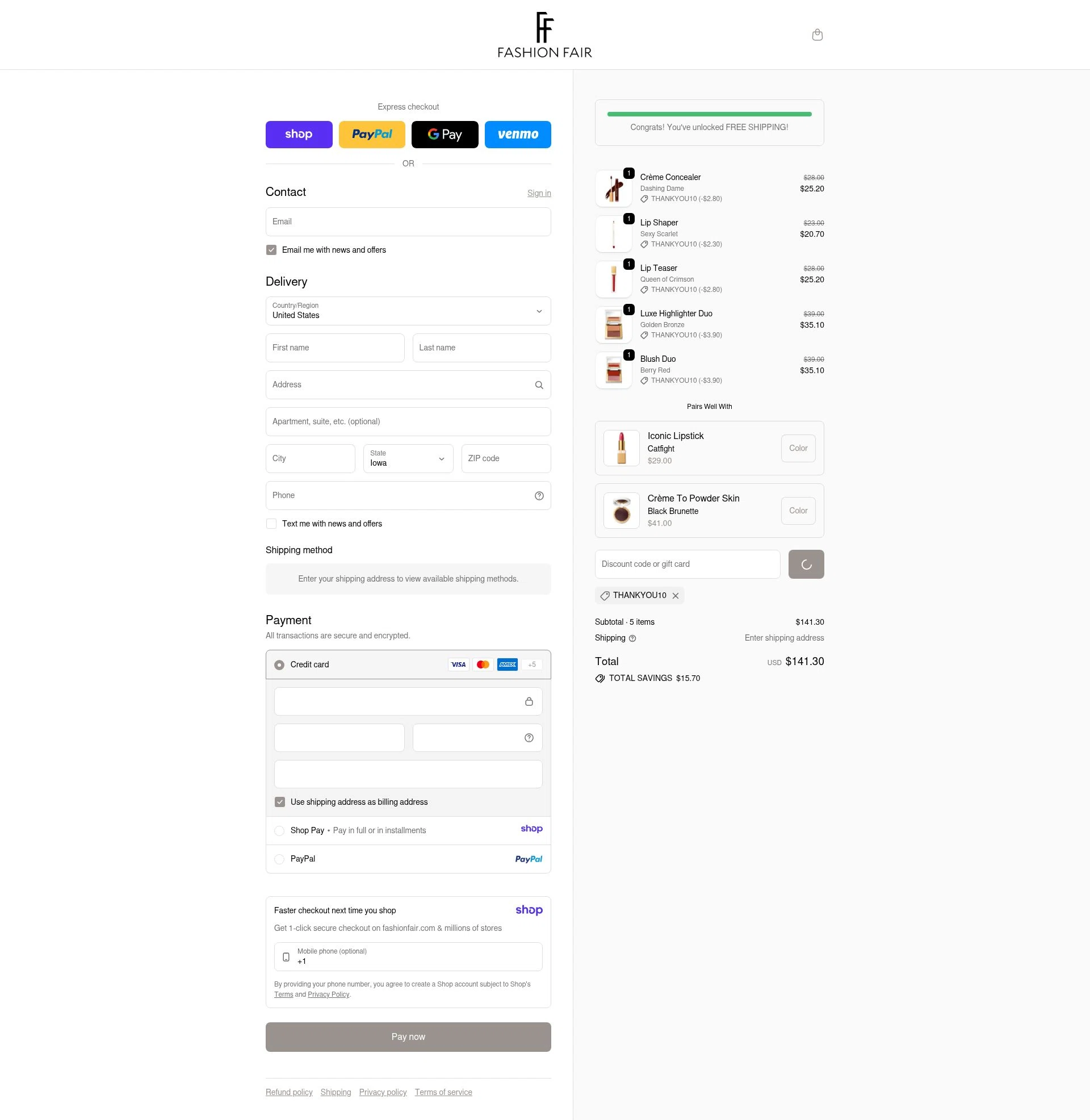Click the address search magnifier icon
This screenshot has height=1120, width=1090.
[x=538, y=384]
